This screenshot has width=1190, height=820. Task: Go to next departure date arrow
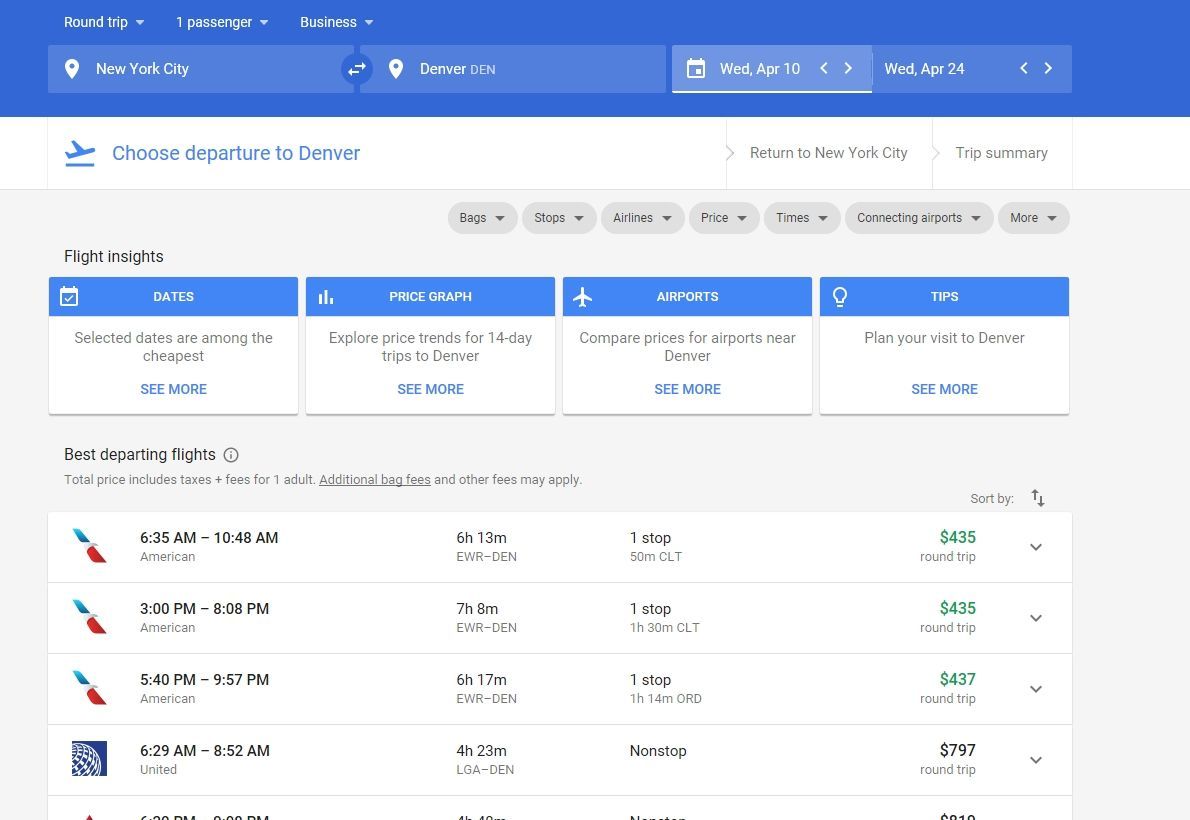click(848, 68)
